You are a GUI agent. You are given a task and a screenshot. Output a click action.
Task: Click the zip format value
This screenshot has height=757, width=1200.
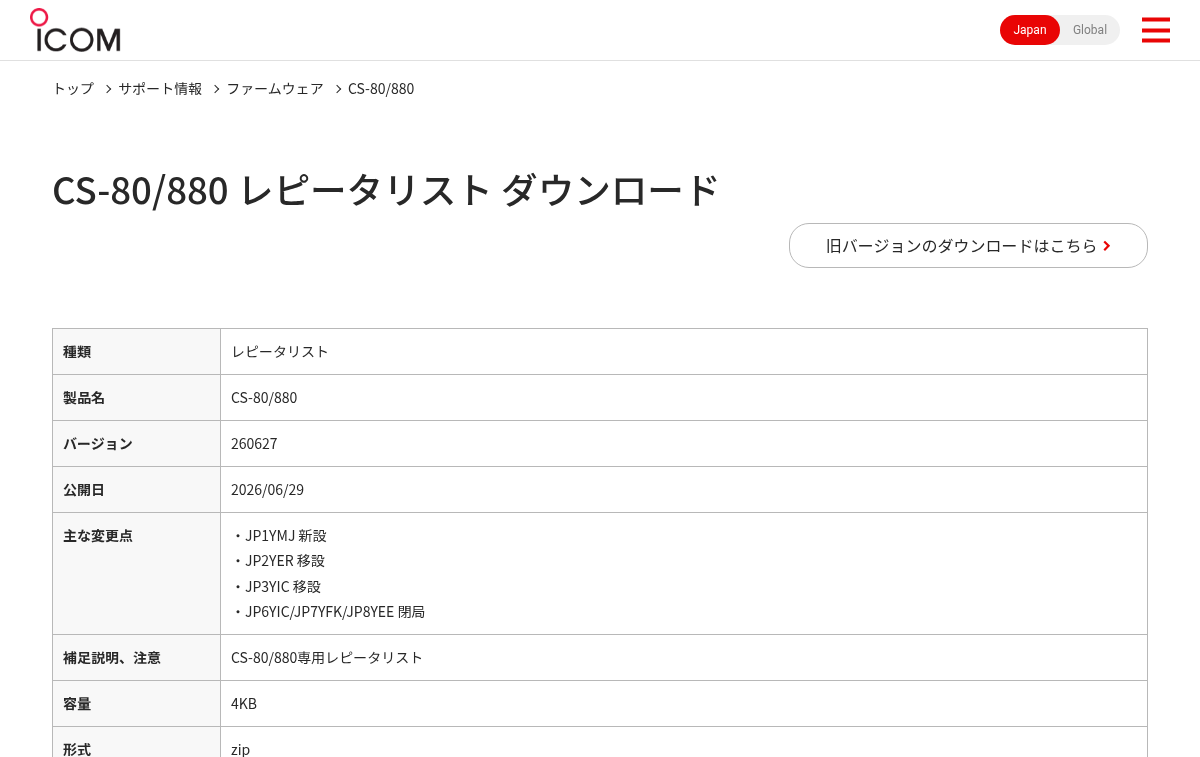240,749
